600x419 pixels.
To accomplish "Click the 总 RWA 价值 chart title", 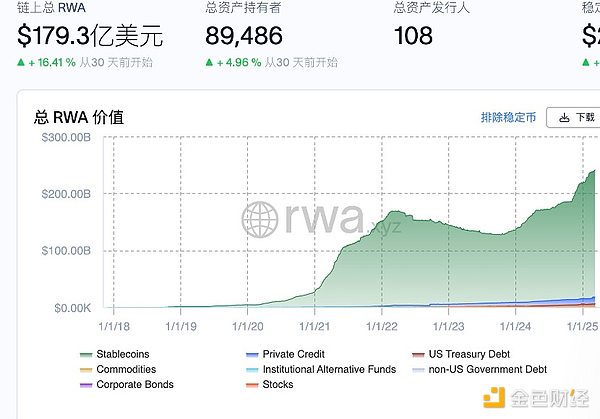I will (80, 117).
